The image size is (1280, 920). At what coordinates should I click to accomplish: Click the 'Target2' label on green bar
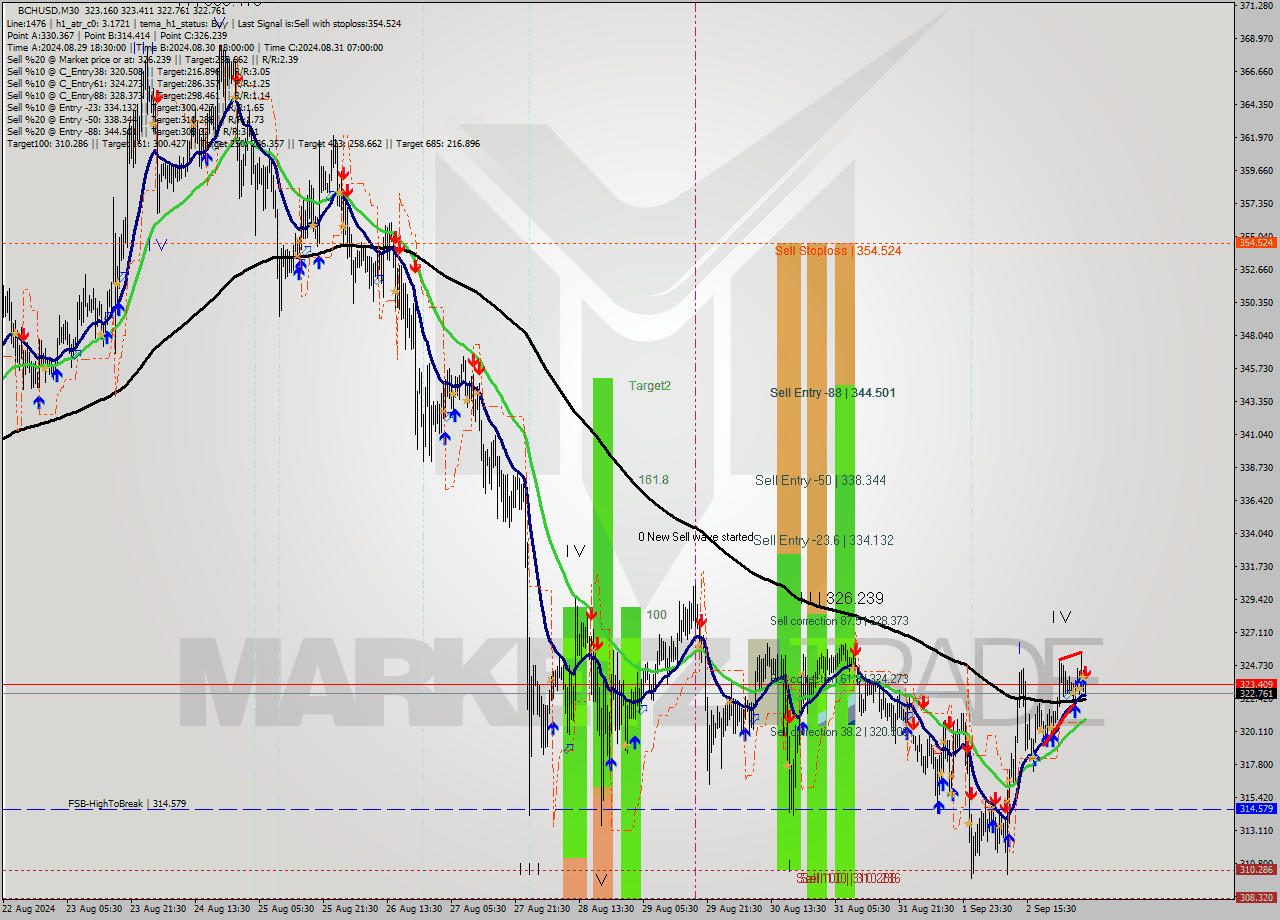click(x=649, y=386)
